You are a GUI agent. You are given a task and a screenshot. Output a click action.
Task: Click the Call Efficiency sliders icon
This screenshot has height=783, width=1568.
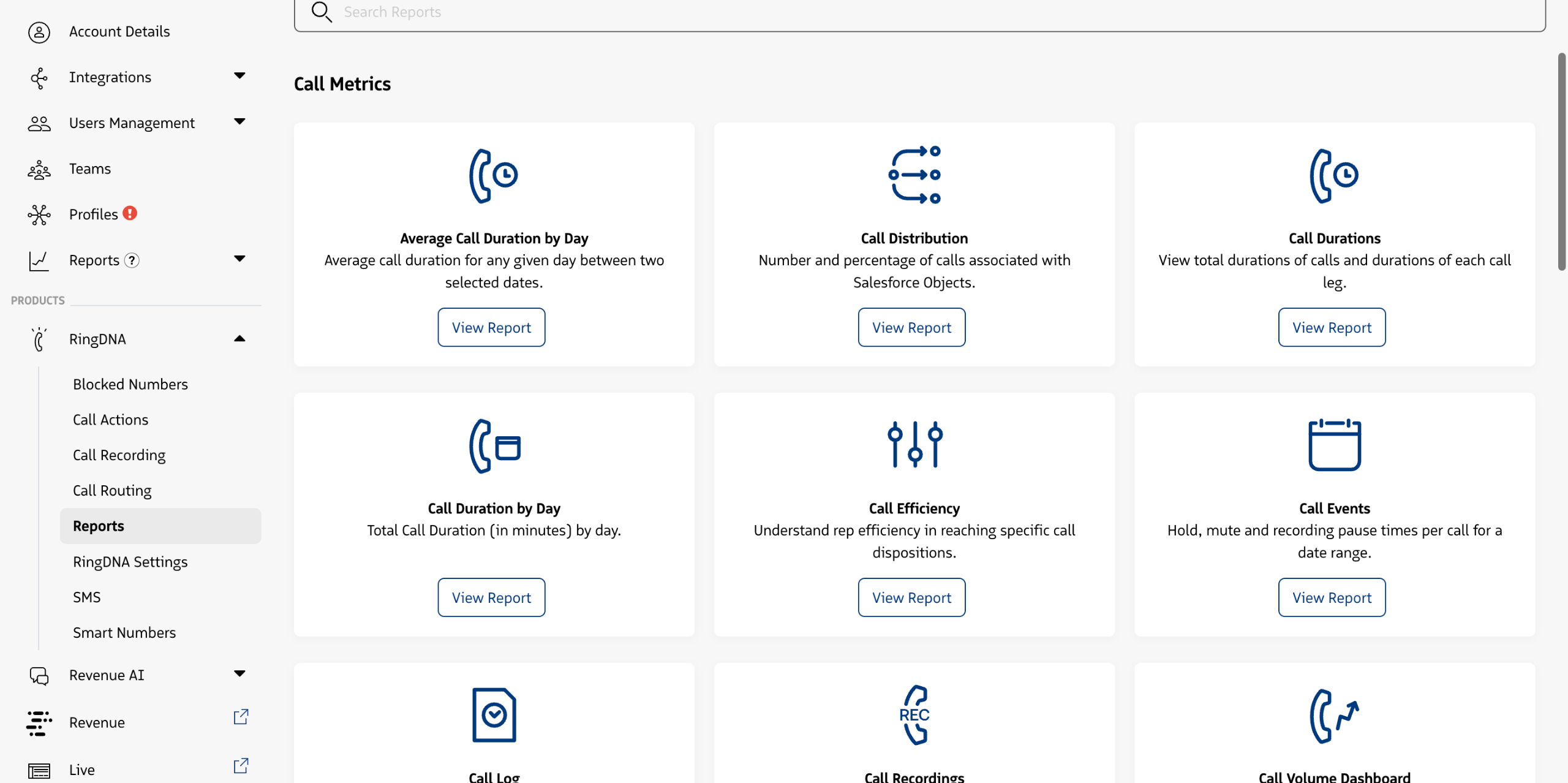click(914, 445)
